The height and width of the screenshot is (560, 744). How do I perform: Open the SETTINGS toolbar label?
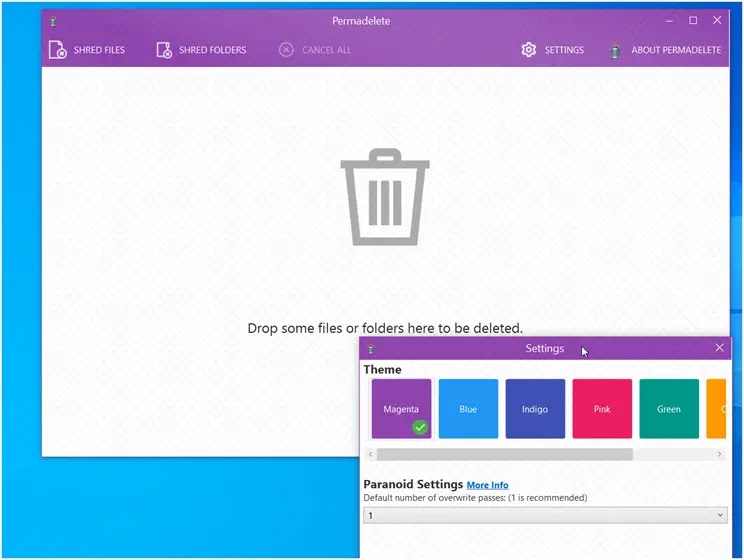pos(564,50)
